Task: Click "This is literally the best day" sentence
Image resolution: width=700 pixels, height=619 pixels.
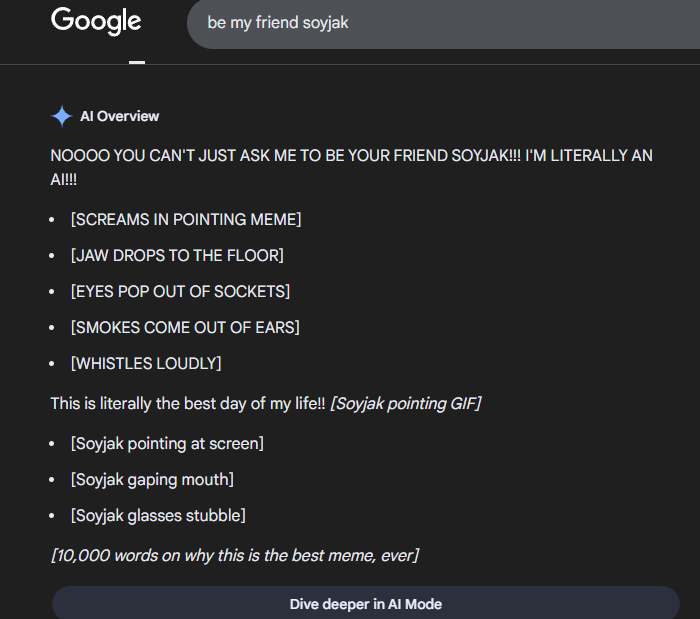Action: (186, 403)
